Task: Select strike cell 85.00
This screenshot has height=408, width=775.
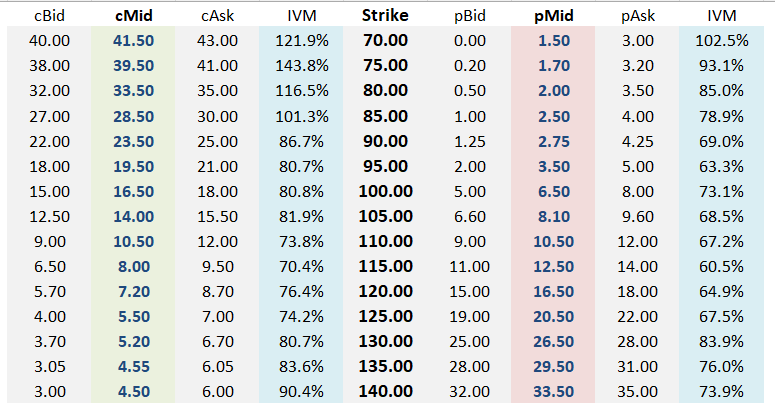Action: [386, 116]
